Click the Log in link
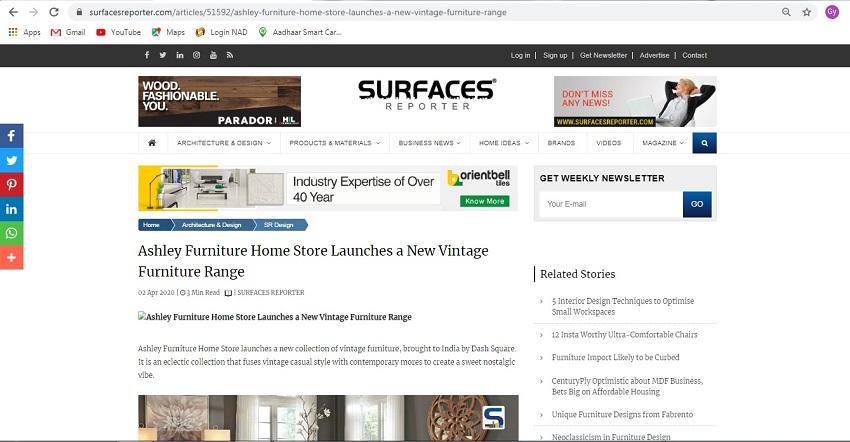Viewport: 850px width, 442px height. click(520, 55)
